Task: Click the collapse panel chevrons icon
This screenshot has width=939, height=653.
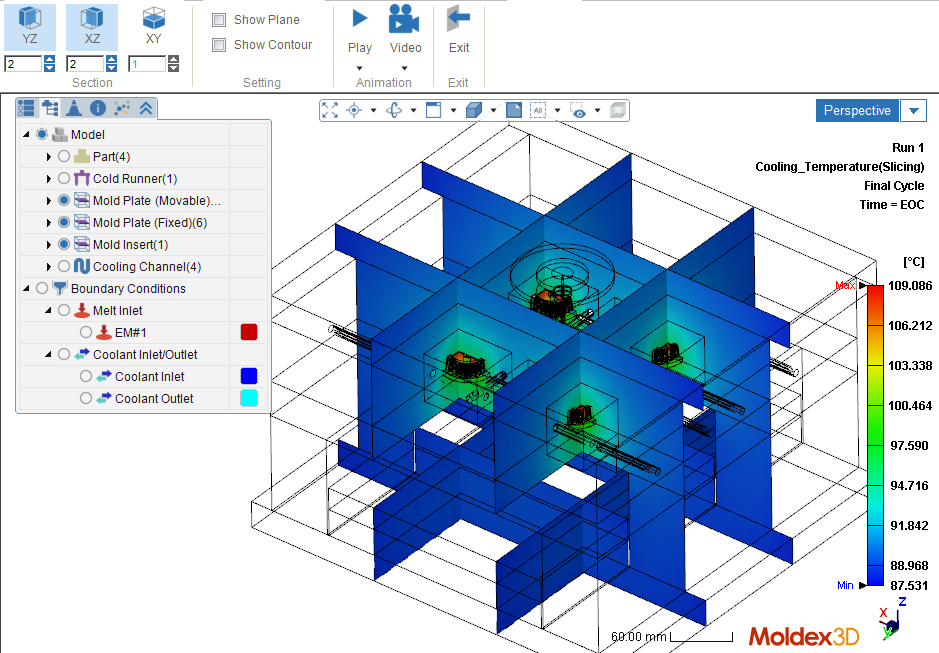Action: click(x=146, y=108)
